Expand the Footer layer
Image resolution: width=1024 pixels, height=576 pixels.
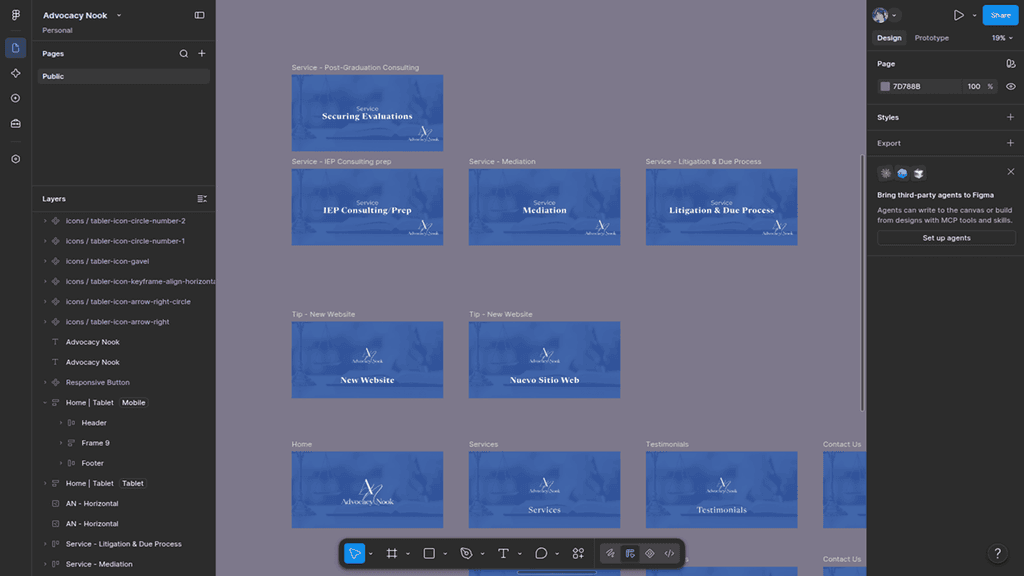[x=61, y=464]
